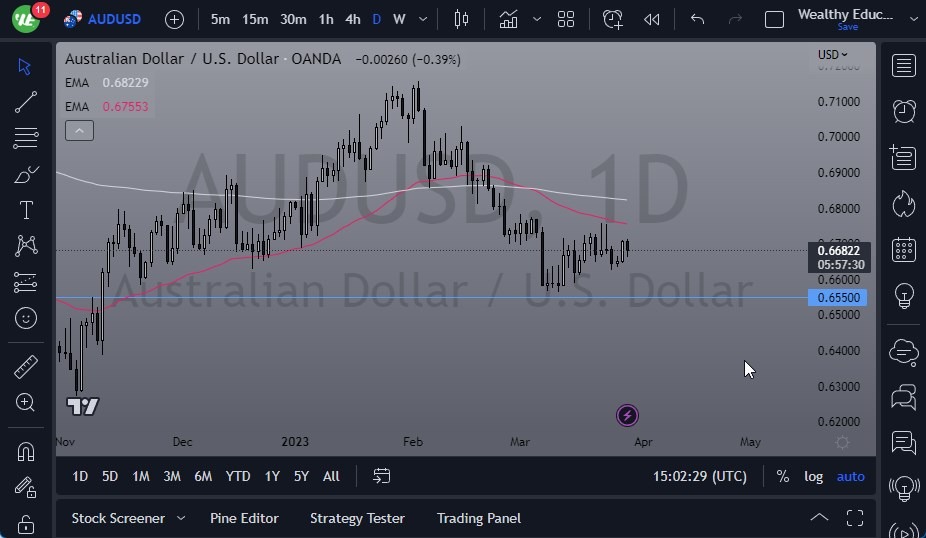Screen dimensions: 926x538
Task: Toggle auto scale on price axis
Action: coord(851,476)
